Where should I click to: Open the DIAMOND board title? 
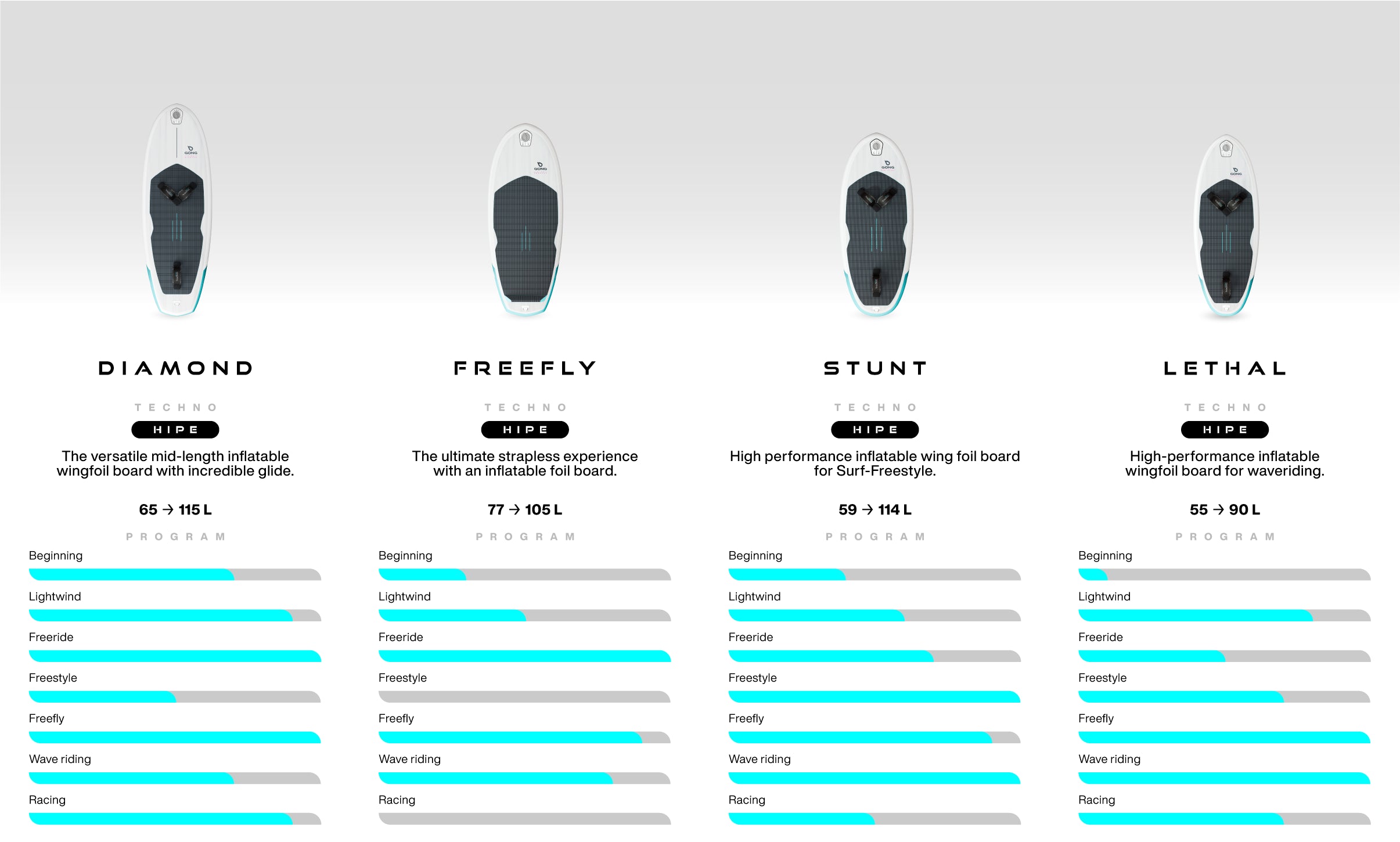175,368
